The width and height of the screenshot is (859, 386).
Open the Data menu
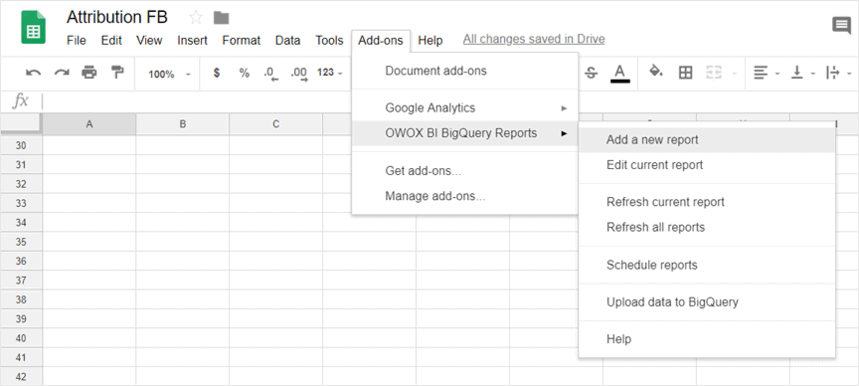[288, 40]
